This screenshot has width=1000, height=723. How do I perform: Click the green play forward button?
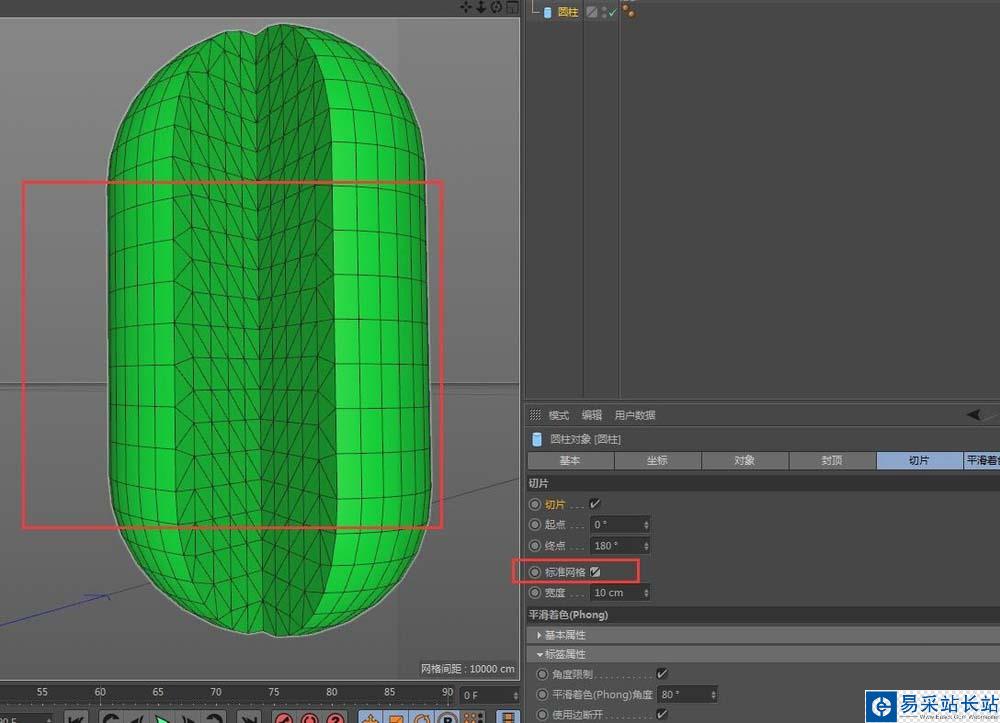click(163, 718)
